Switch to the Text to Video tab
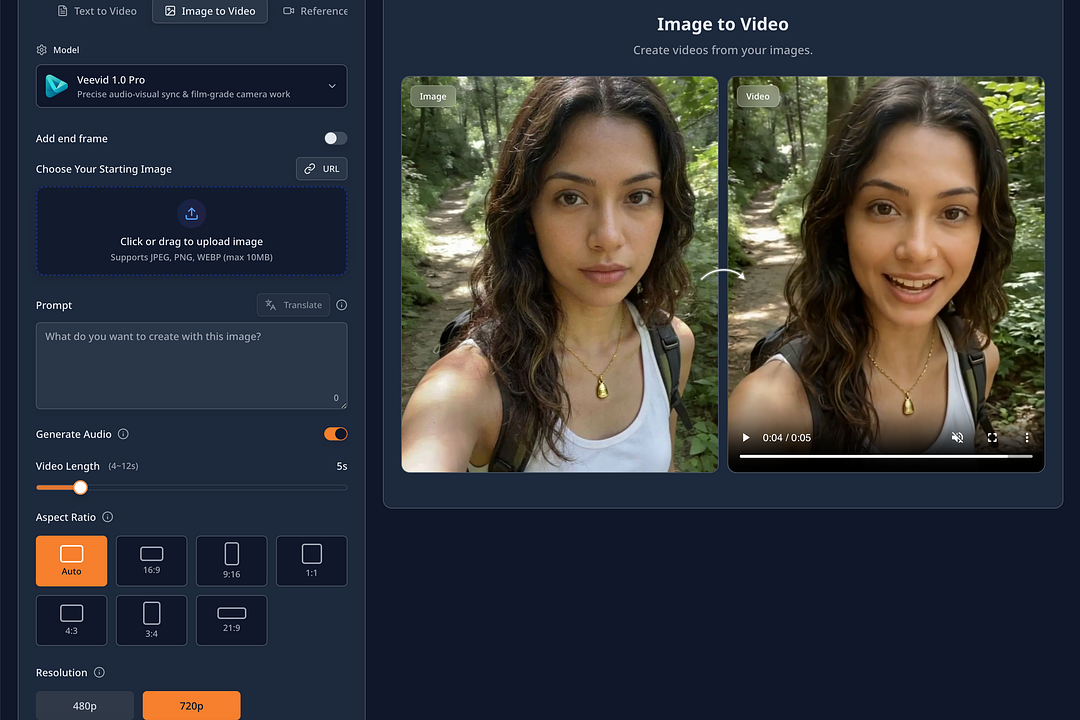Viewport: 1080px width, 720px height. [x=97, y=11]
